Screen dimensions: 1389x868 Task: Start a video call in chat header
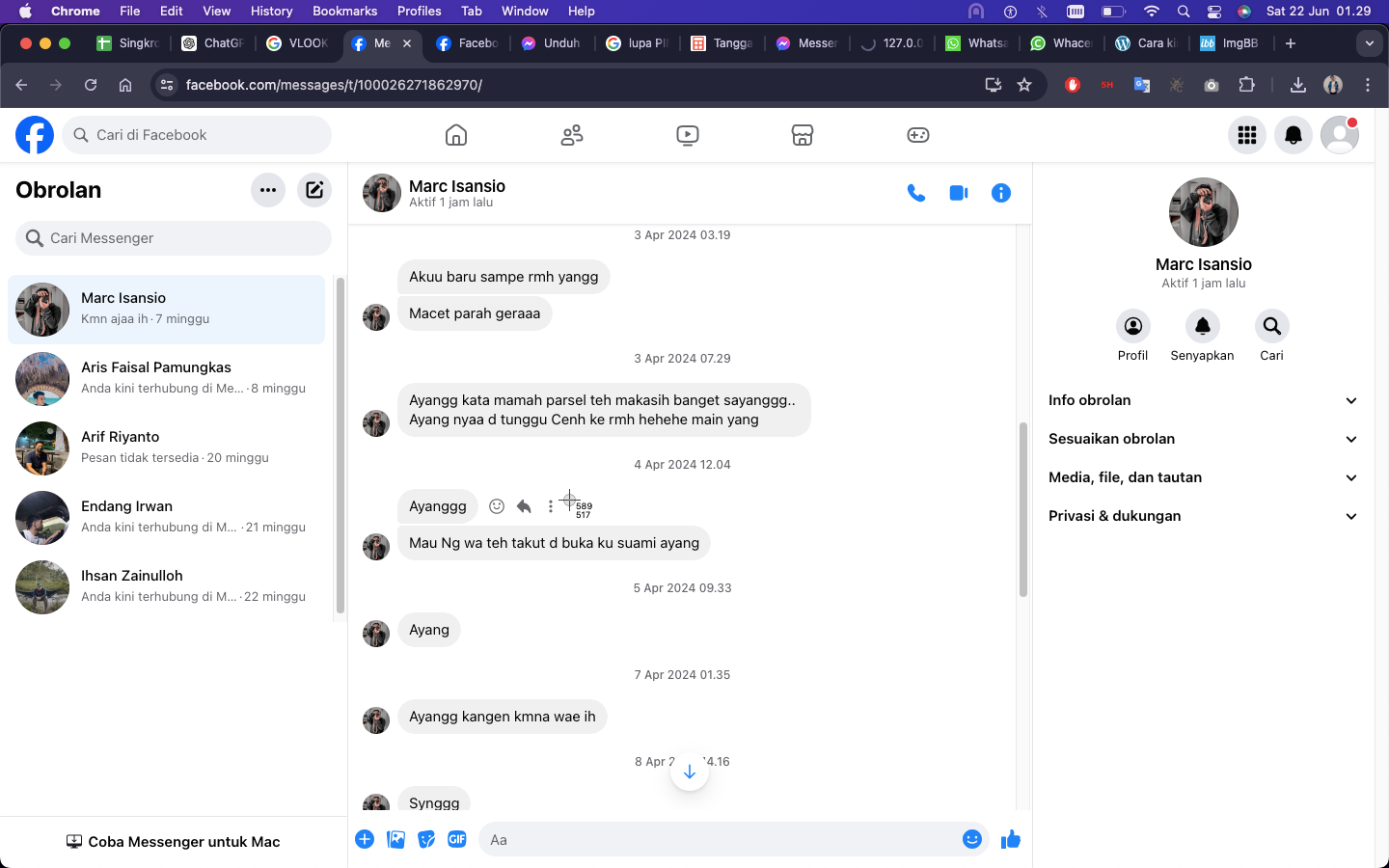point(958,193)
